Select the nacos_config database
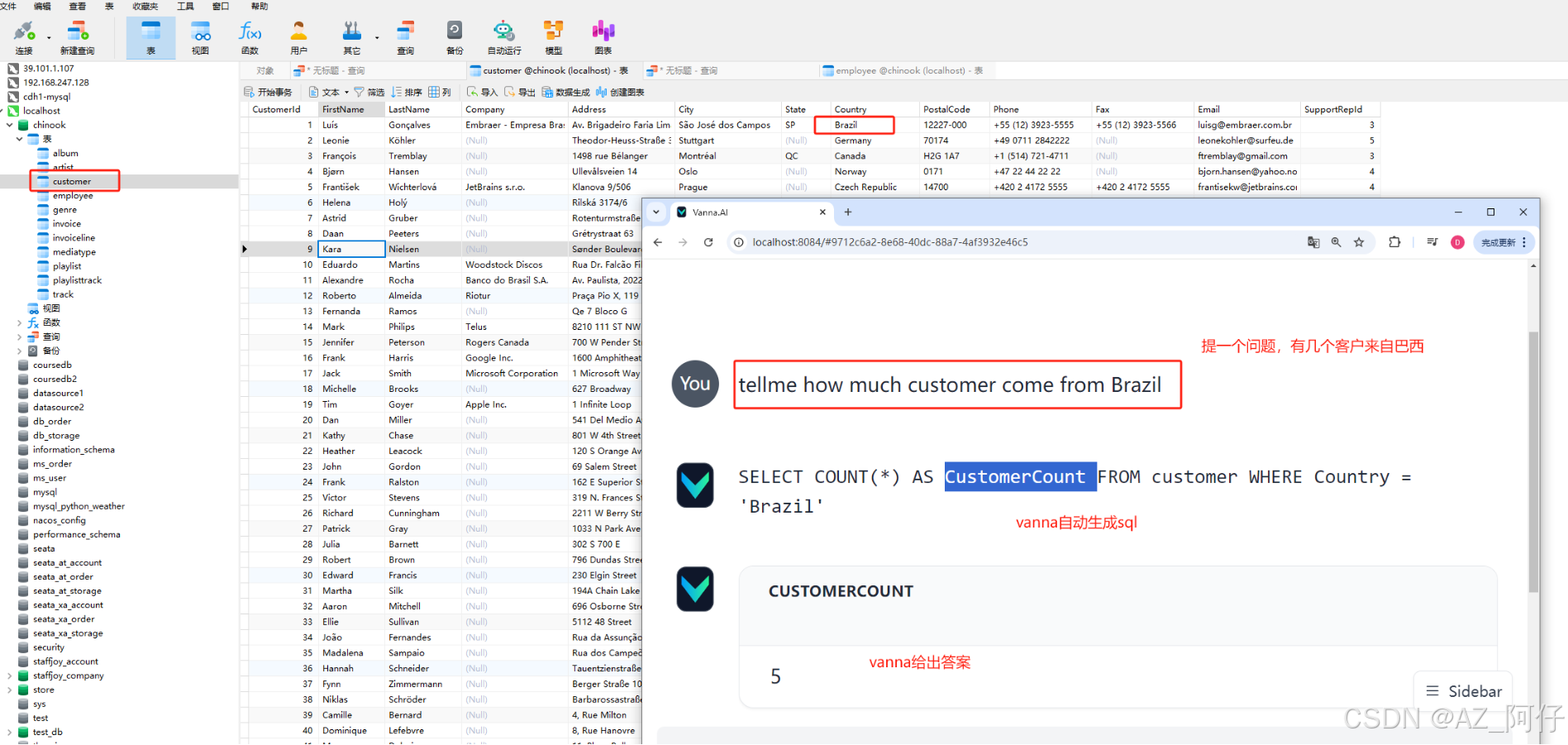Image resolution: width=1568 pixels, height=745 pixels. [x=59, y=520]
